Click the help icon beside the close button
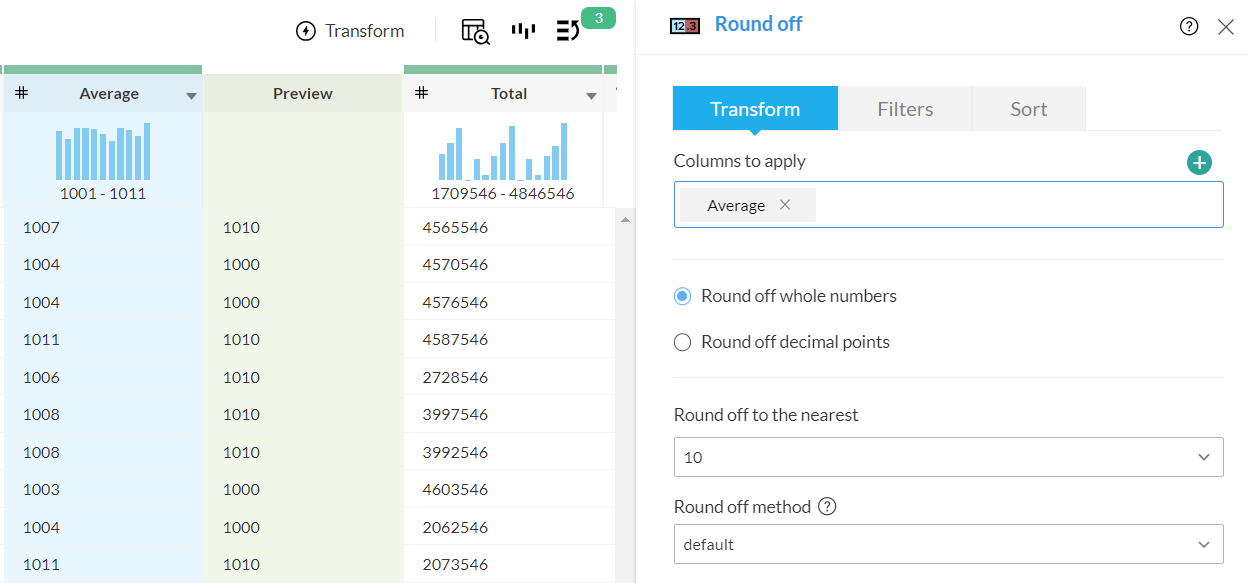Screen dimensions: 1248x583 tap(1189, 27)
